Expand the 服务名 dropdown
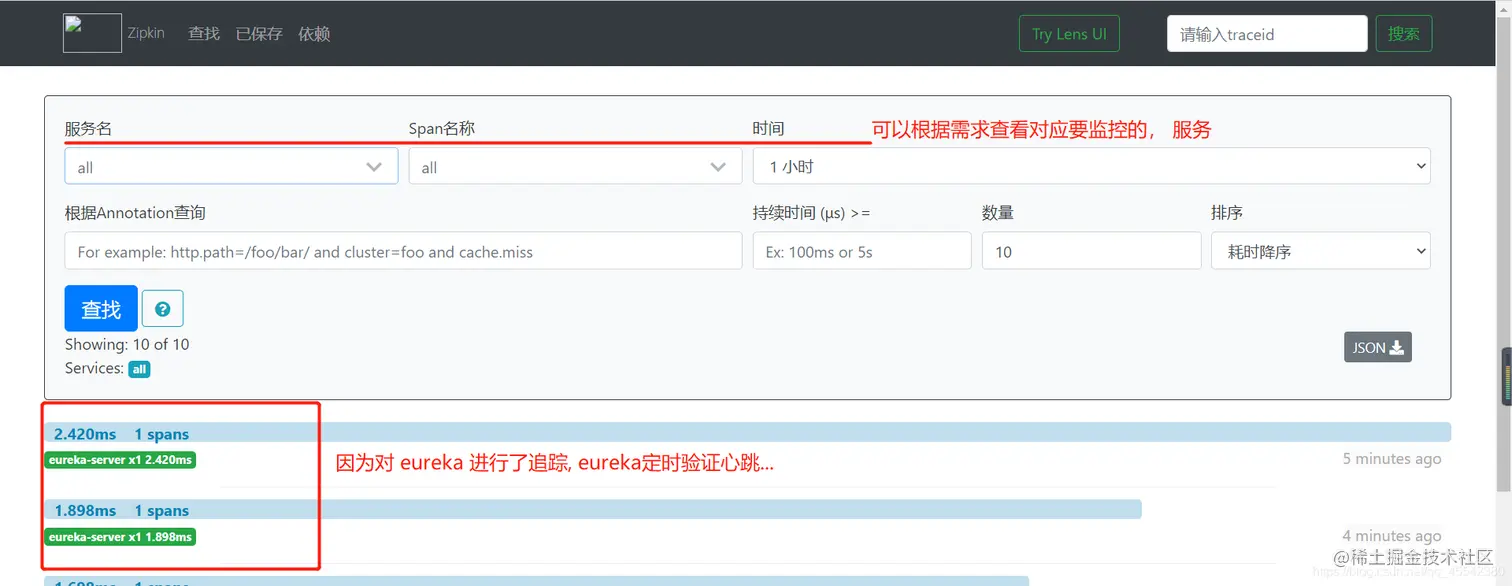The height and width of the screenshot is (586, 1512). (231, 166)
